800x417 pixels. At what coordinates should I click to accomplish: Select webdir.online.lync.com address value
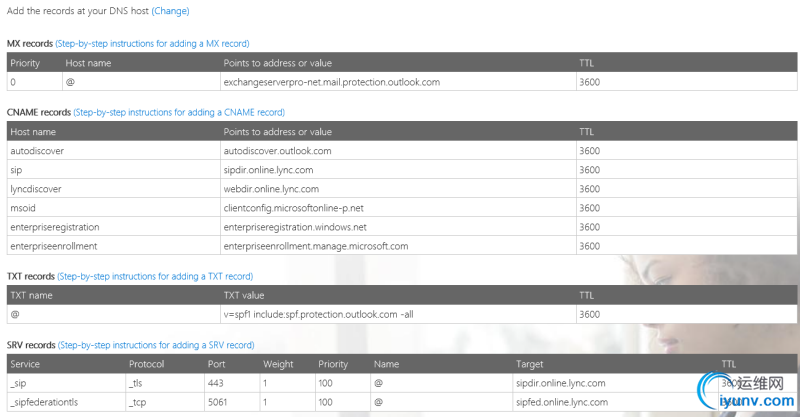point(271,189)
